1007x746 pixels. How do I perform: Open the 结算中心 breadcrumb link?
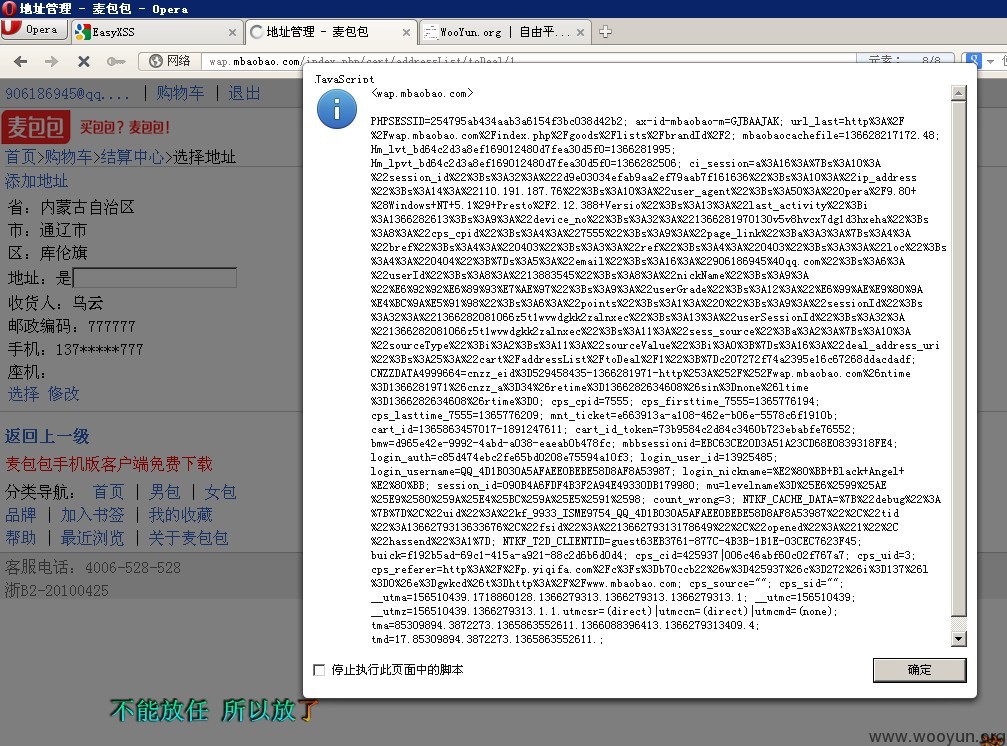132,157
